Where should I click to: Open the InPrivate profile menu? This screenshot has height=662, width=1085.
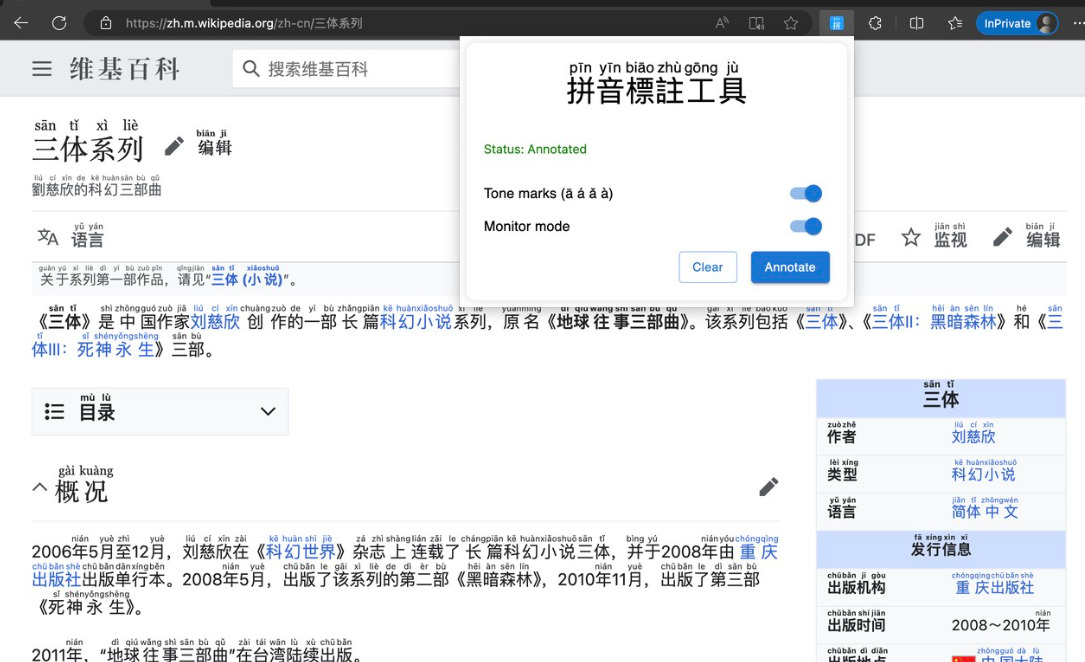pyautogui.click(x=1016, y=23)
